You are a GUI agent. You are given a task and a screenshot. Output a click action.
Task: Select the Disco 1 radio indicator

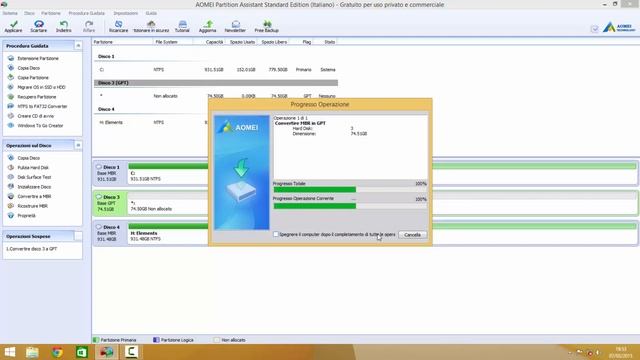pos(98,167)
